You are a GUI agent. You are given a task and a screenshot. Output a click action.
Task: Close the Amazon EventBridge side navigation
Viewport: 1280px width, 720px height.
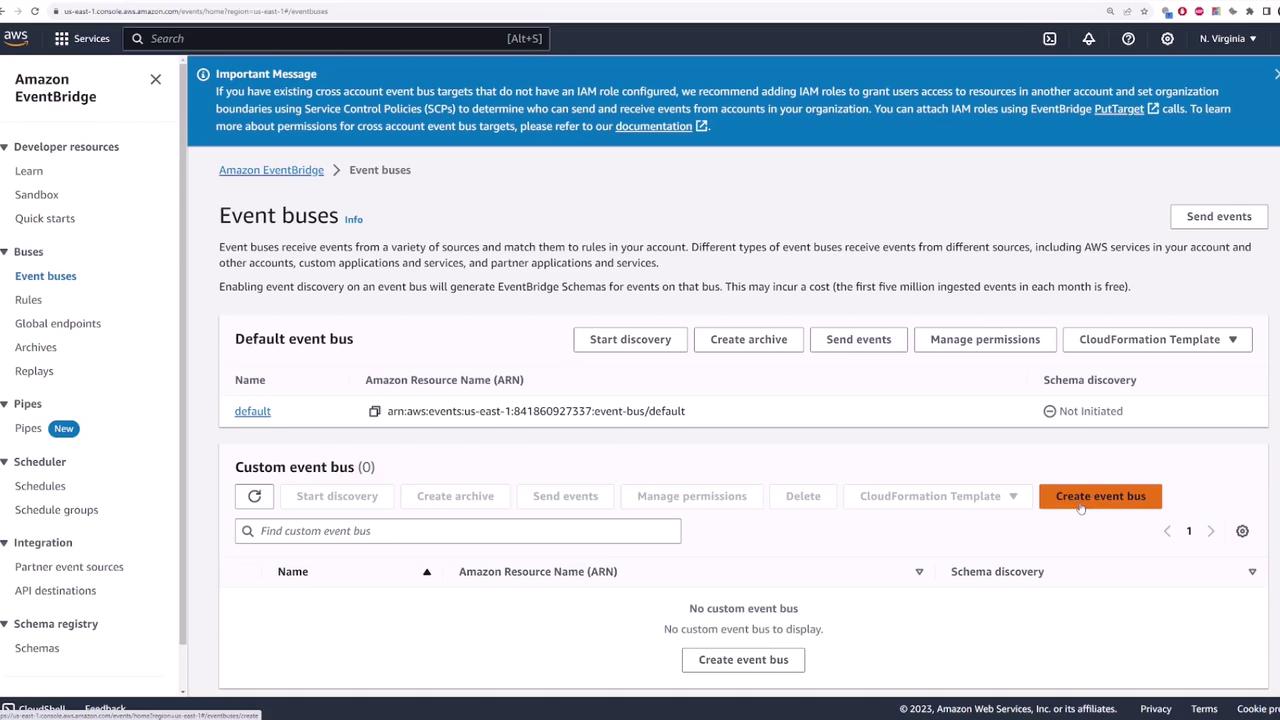pos(155,79)
